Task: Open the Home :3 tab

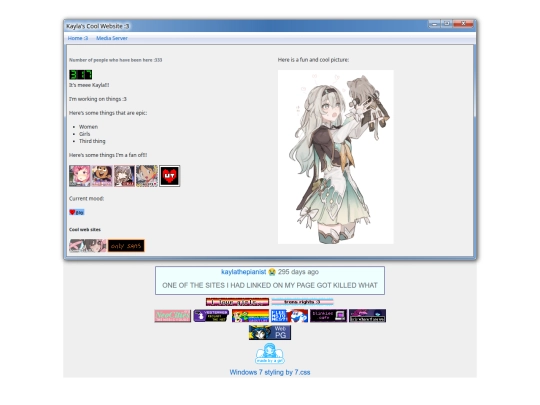Action: tap(77, 38)
